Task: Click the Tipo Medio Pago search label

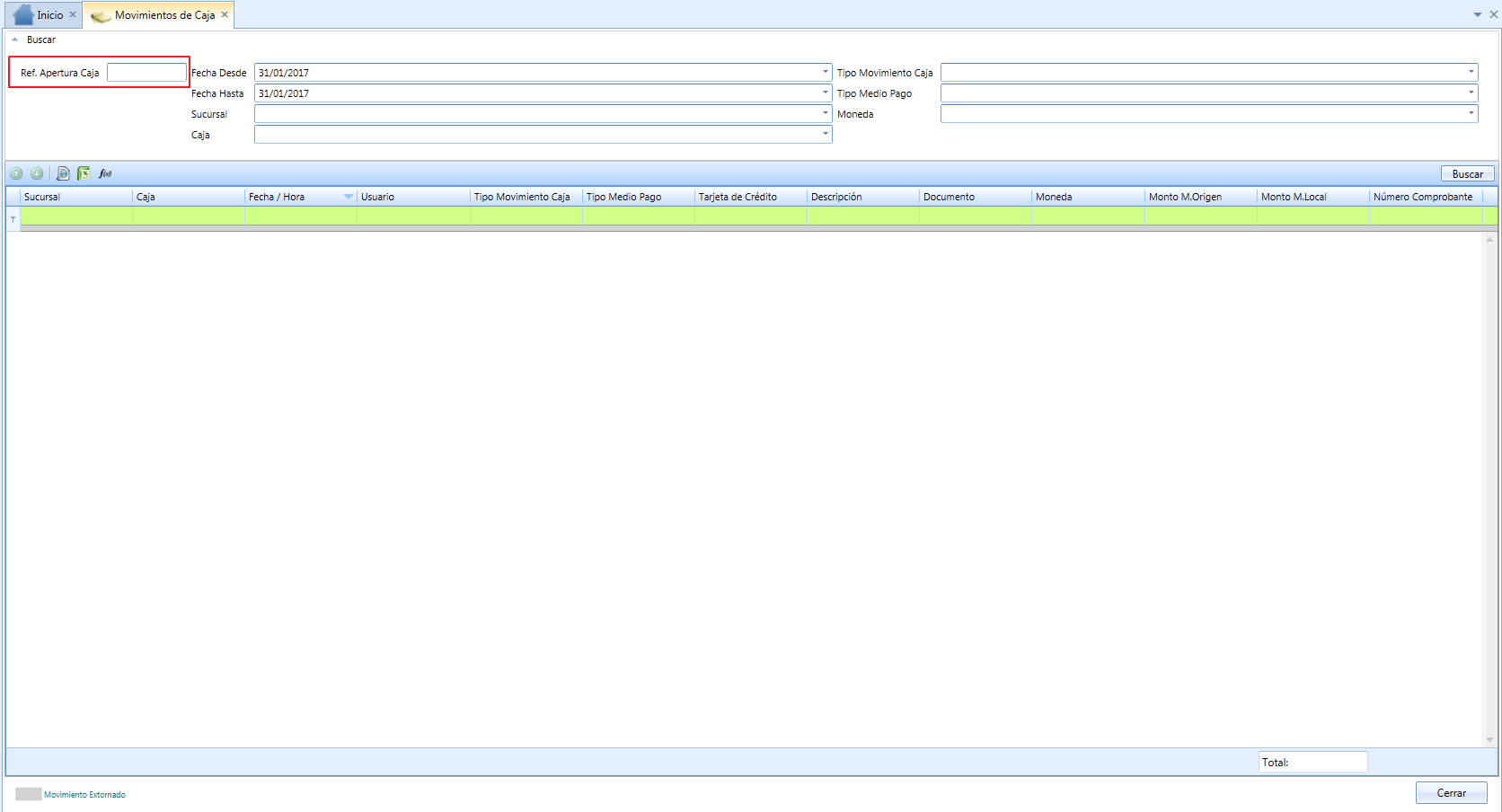Action: tap(874, 93)
